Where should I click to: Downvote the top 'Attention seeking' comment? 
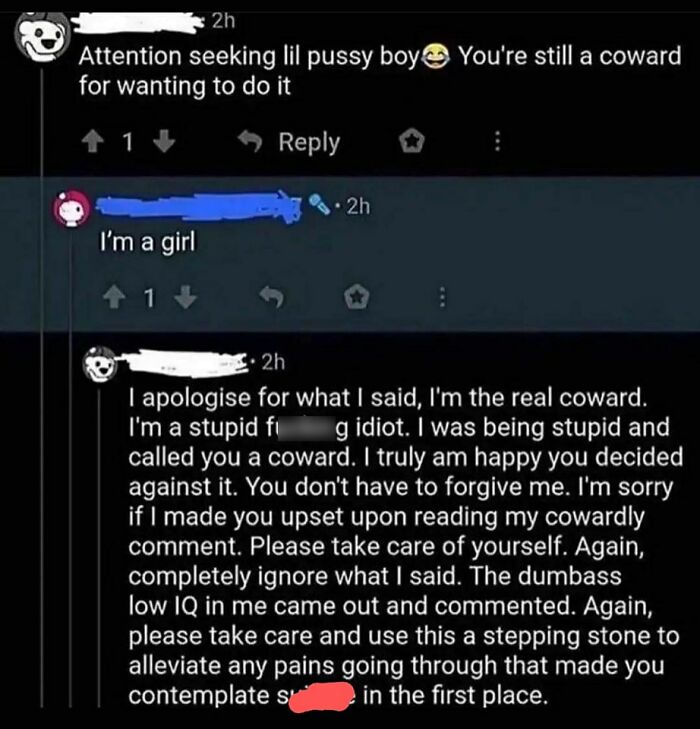164,142
